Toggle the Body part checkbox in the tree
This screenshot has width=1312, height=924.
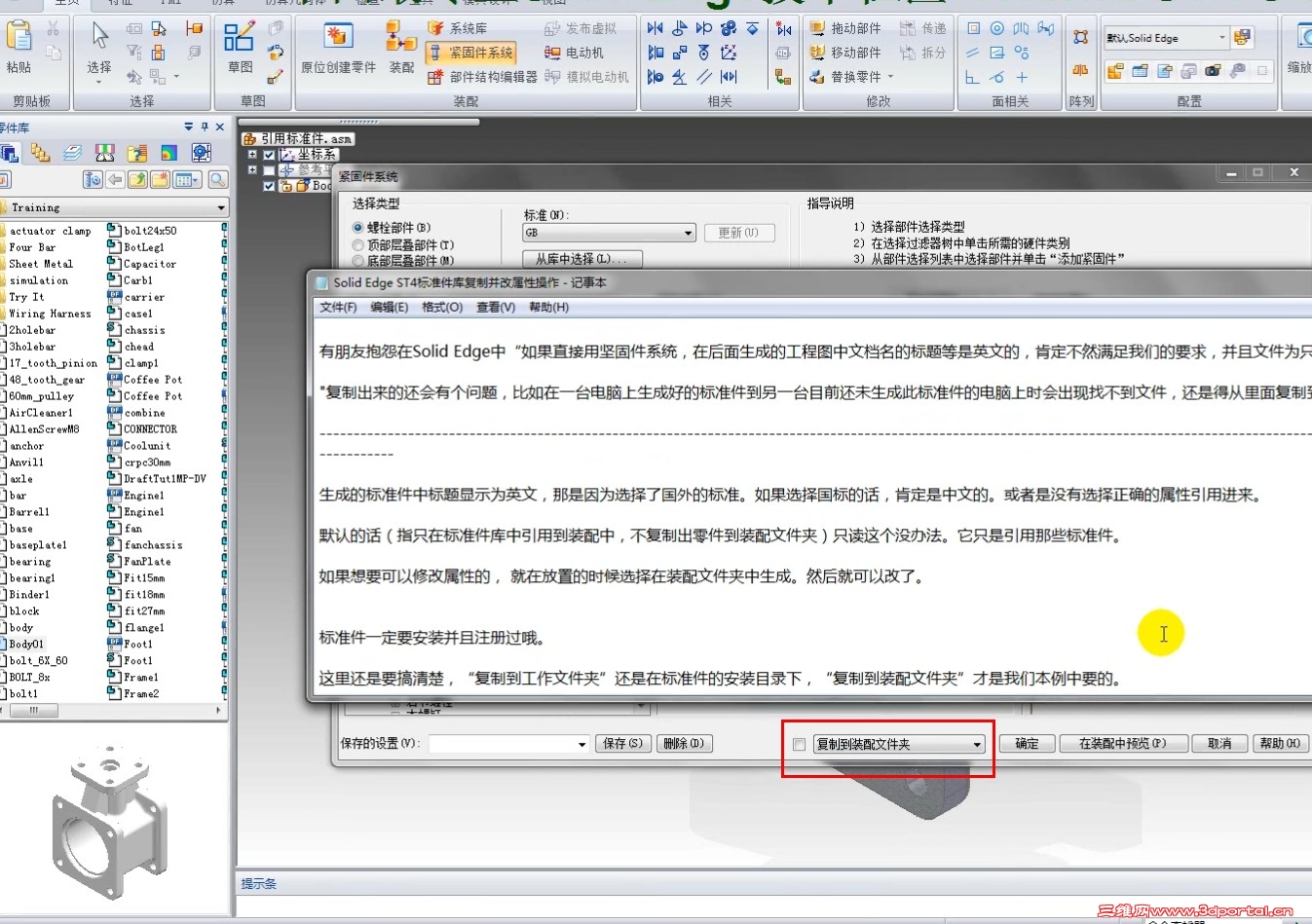(x=270, y=185)
